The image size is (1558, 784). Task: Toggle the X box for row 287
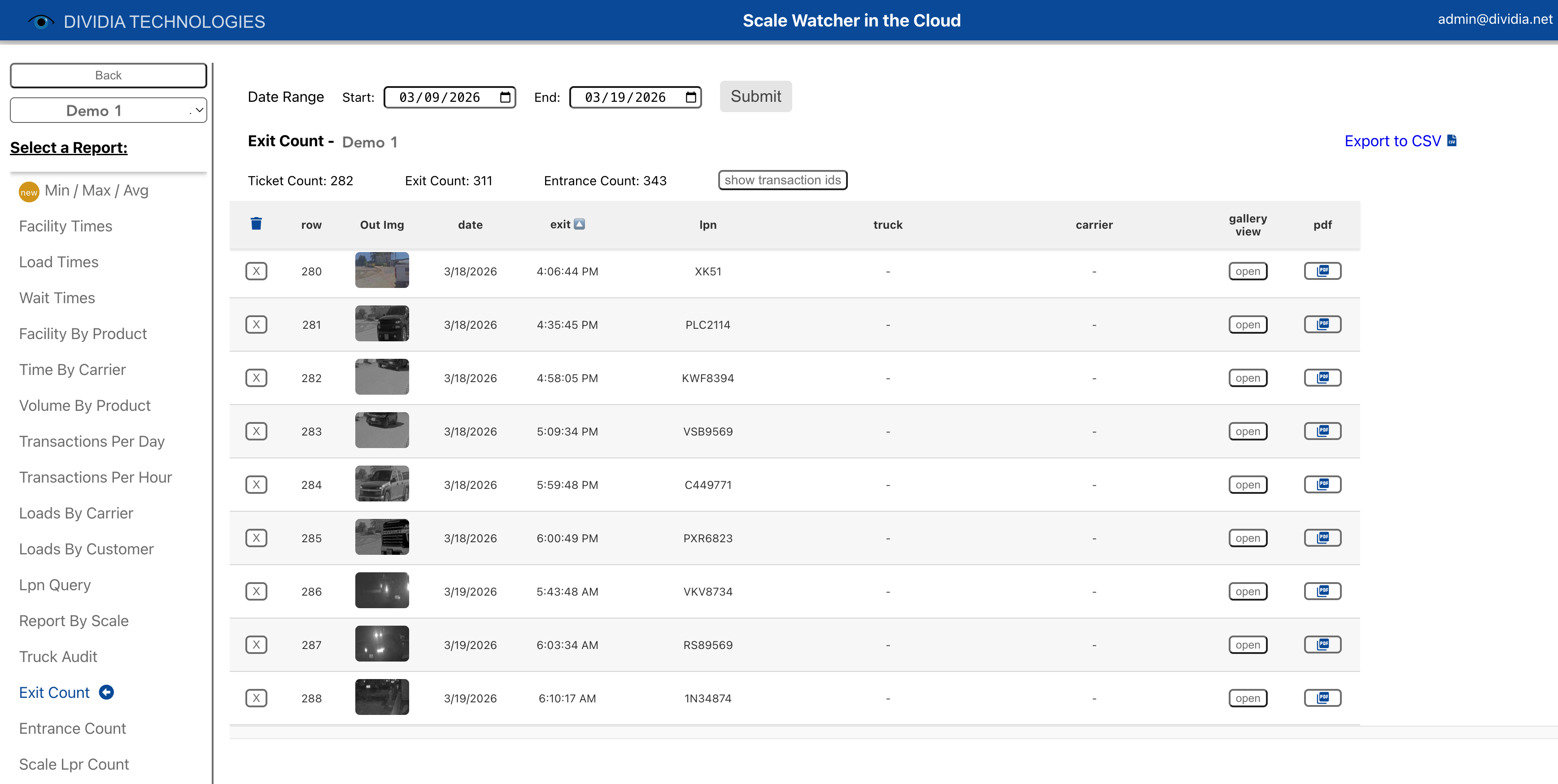[256, 645]
